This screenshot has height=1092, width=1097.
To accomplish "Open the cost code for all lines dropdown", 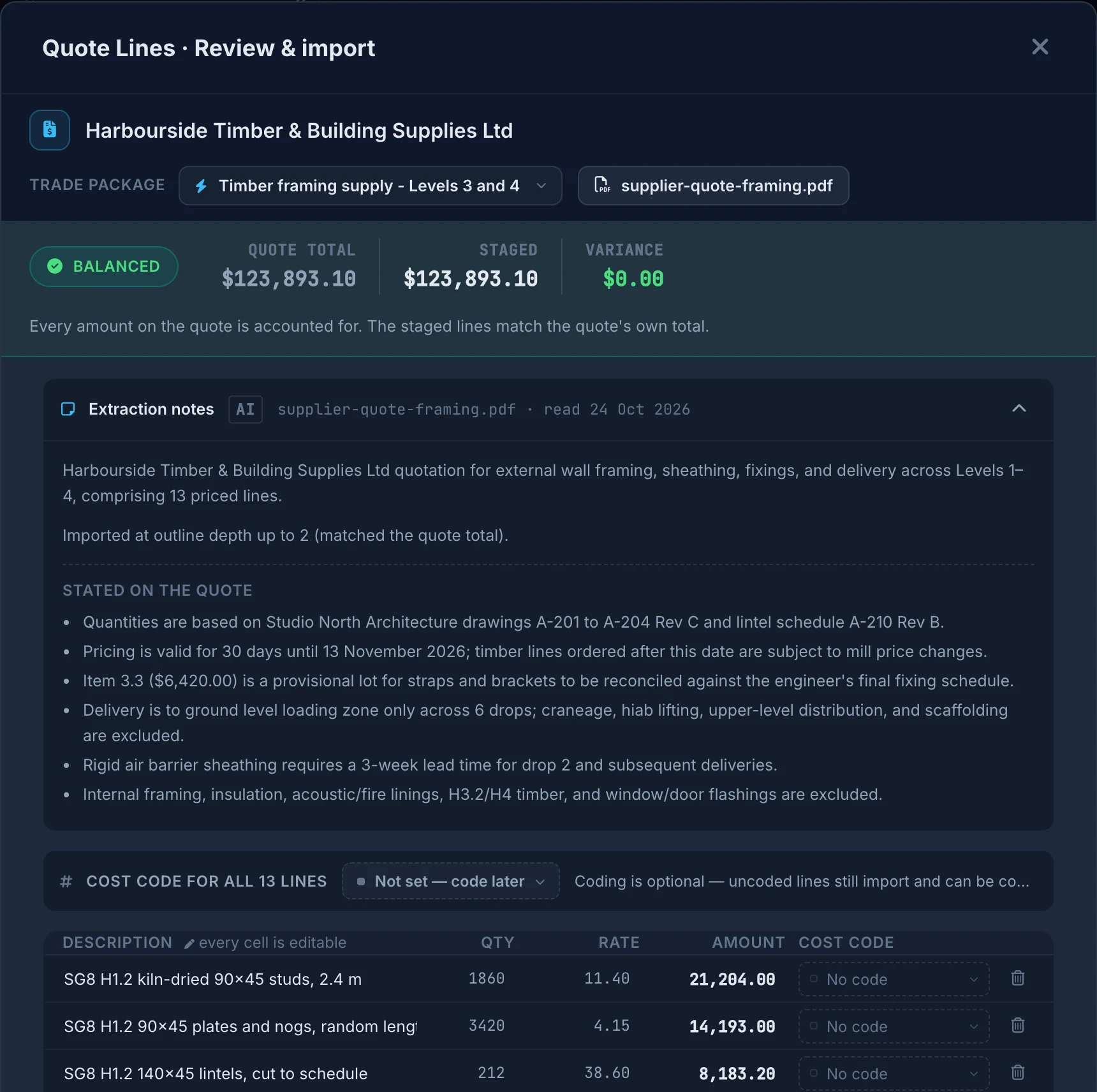I will tap(451, 881).
